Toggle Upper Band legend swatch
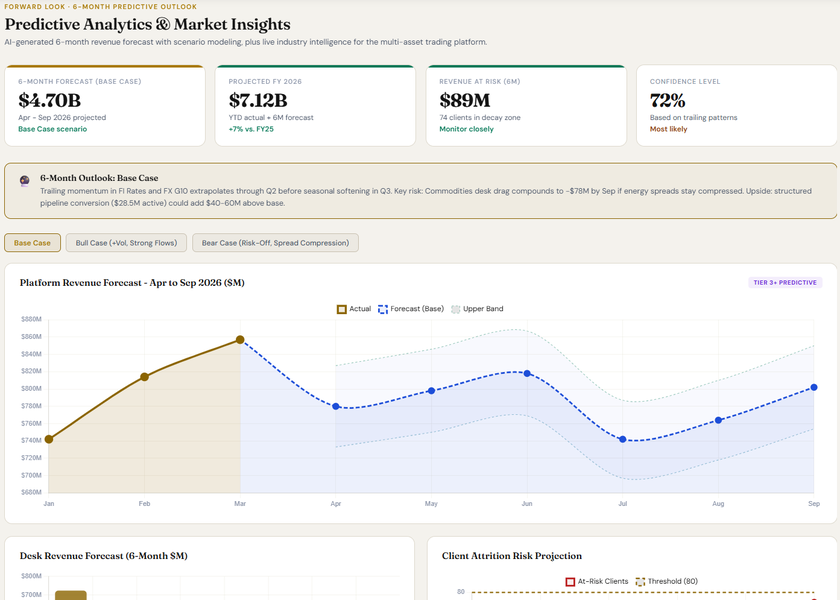The height and width of the screenshot is (600, 840). [455, 309]
